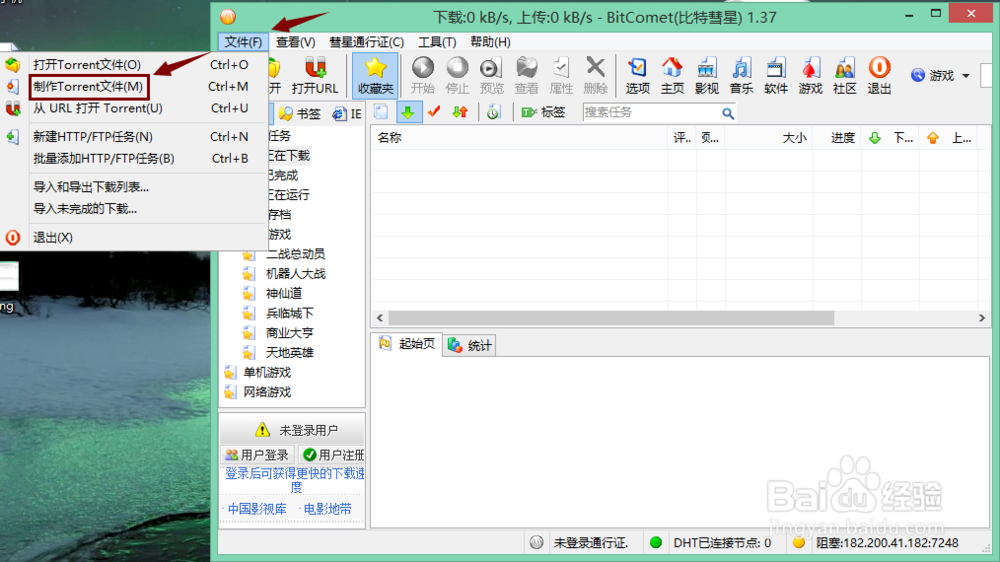
Task: Select 批量添加HTTP/FTP任务(B) entry
Action: point(134,158)
